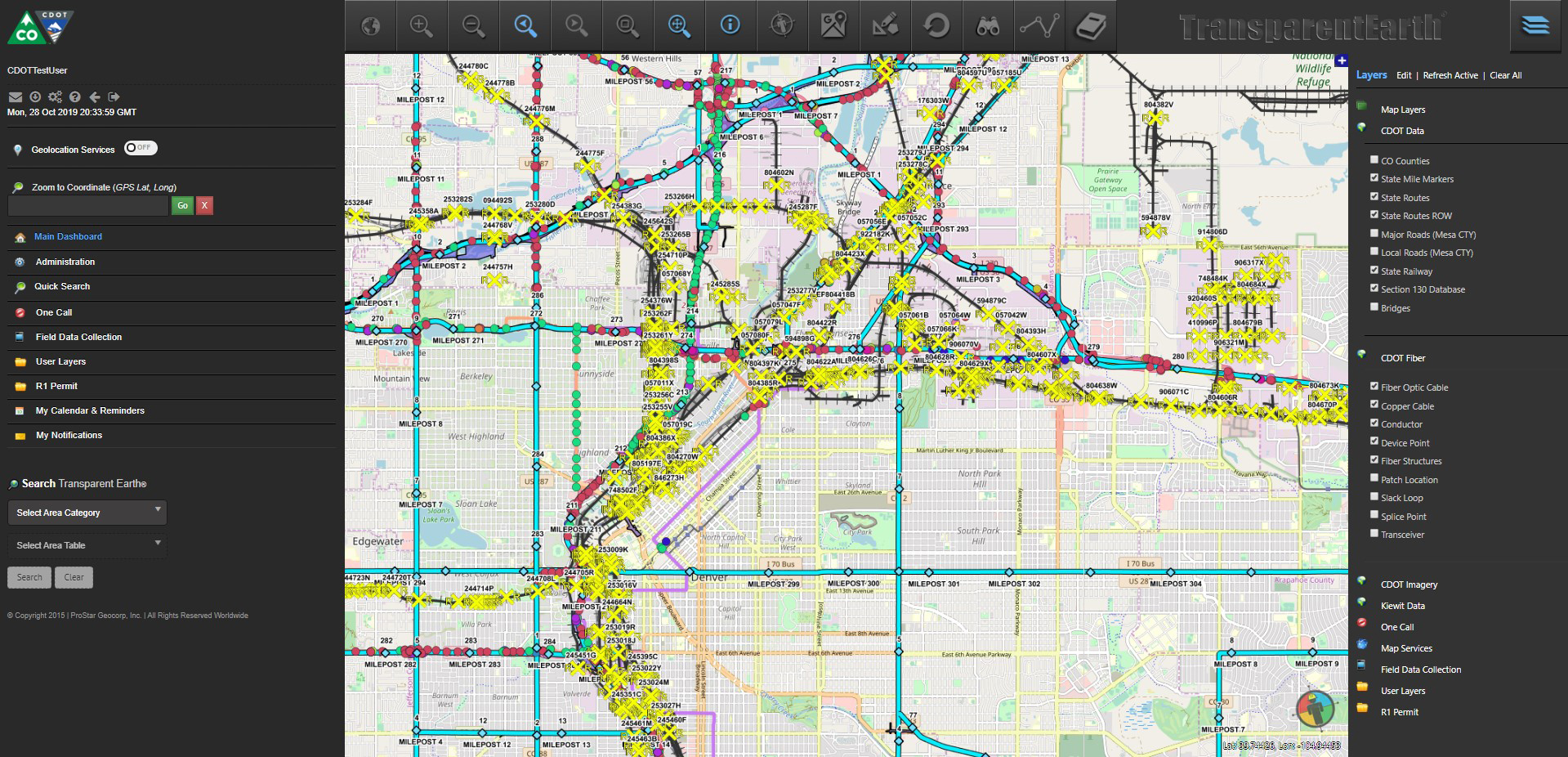Image resolution: width=1568 pixels, height=757 pixels.
Task: Activate the binoculars search tool
Action: 989,25
